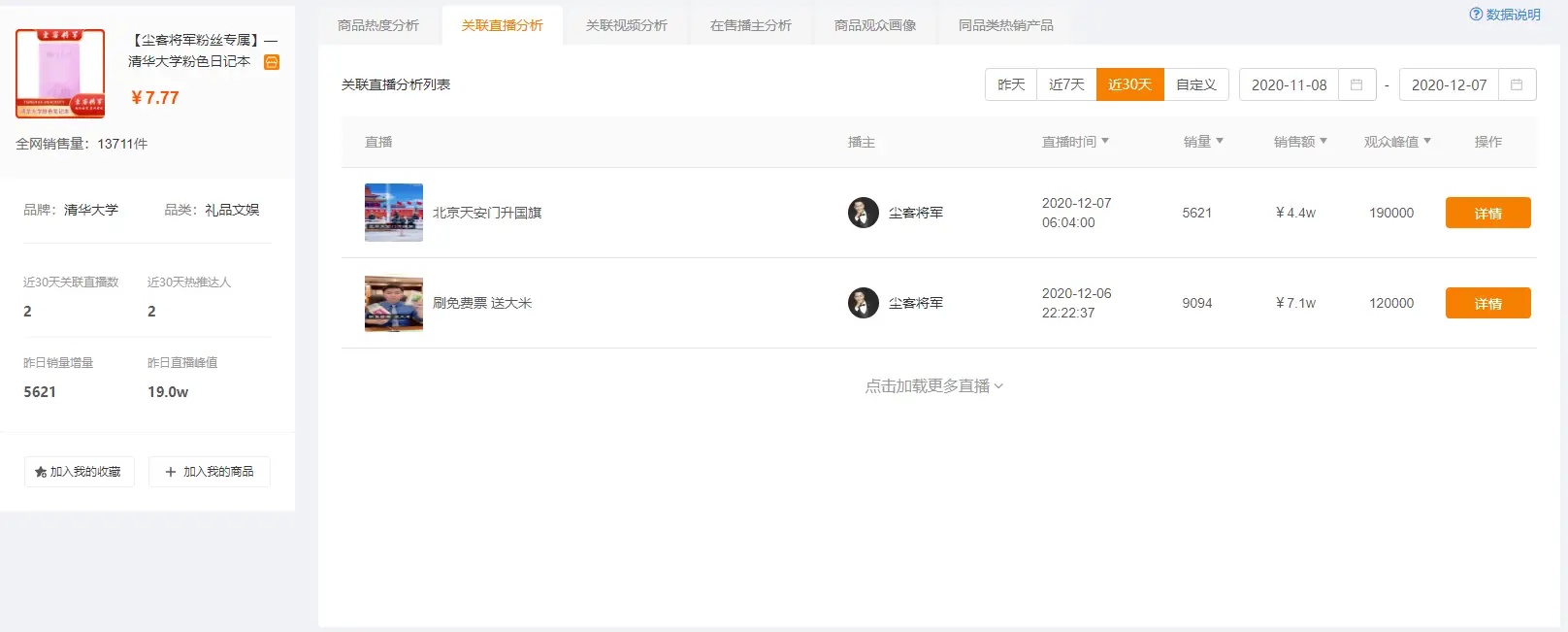The height and width of the screenshot is (632, 1568).
Task: Sort by 销售额 column arrow
Action: 1323,142
